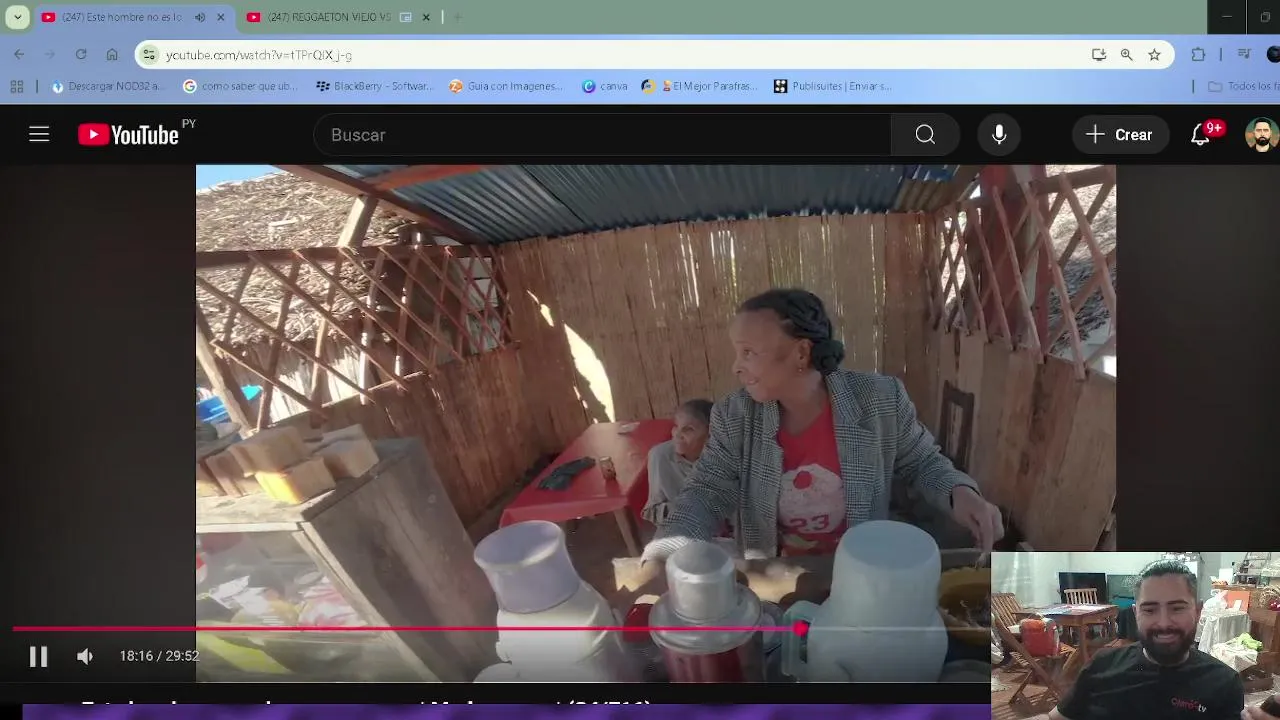1280x720 pixels.
Task: Start voice search with the microphone
Action: 999,135
